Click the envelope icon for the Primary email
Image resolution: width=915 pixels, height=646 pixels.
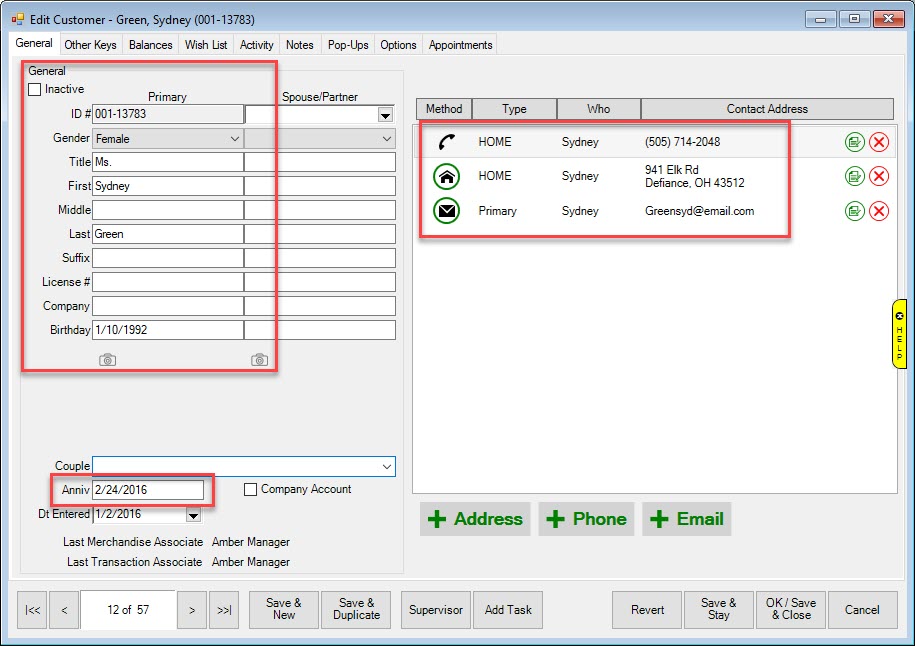[x=446, y=211]
